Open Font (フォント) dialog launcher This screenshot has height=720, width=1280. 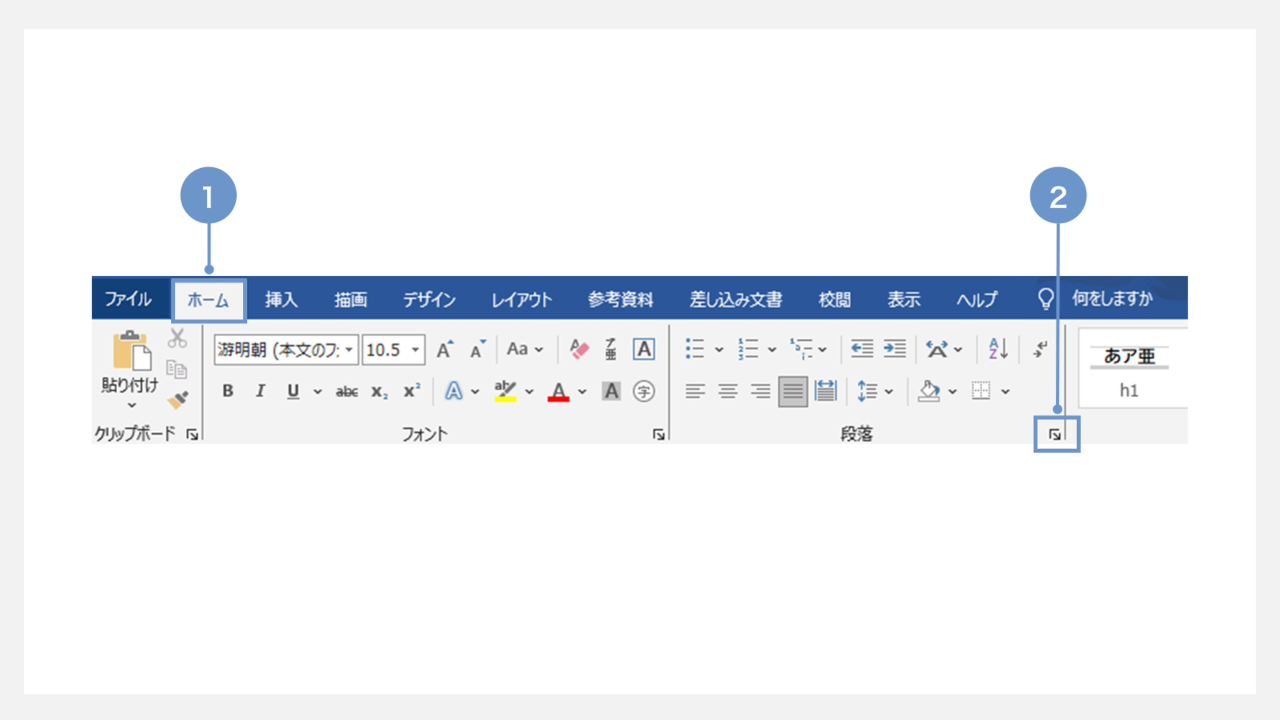coord(659,435)
